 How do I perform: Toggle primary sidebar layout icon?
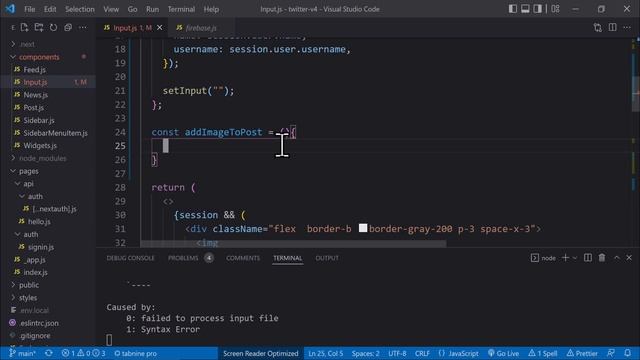513,9
